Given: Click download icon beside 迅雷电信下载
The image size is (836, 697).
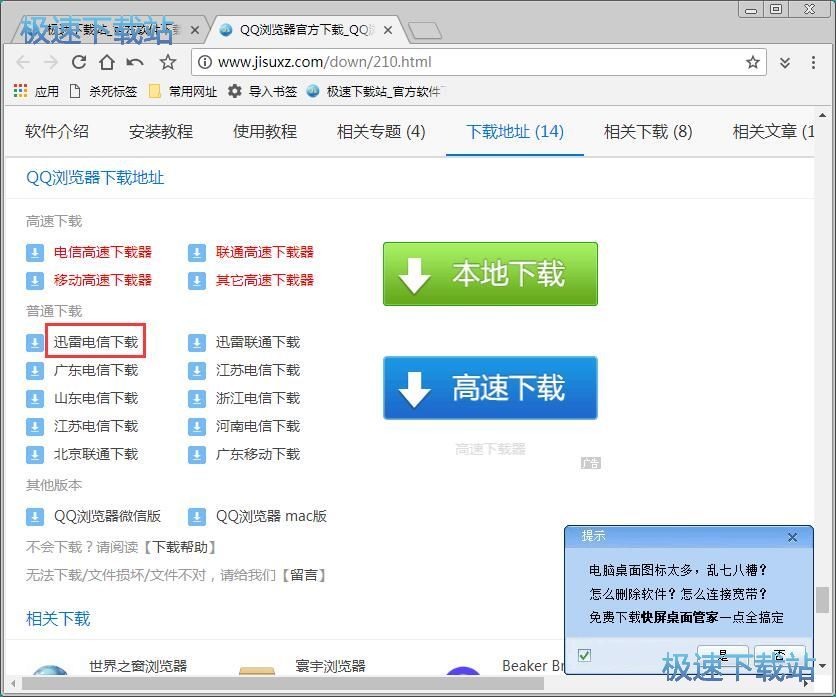Looking at the screenshot, I should [35, 342].
